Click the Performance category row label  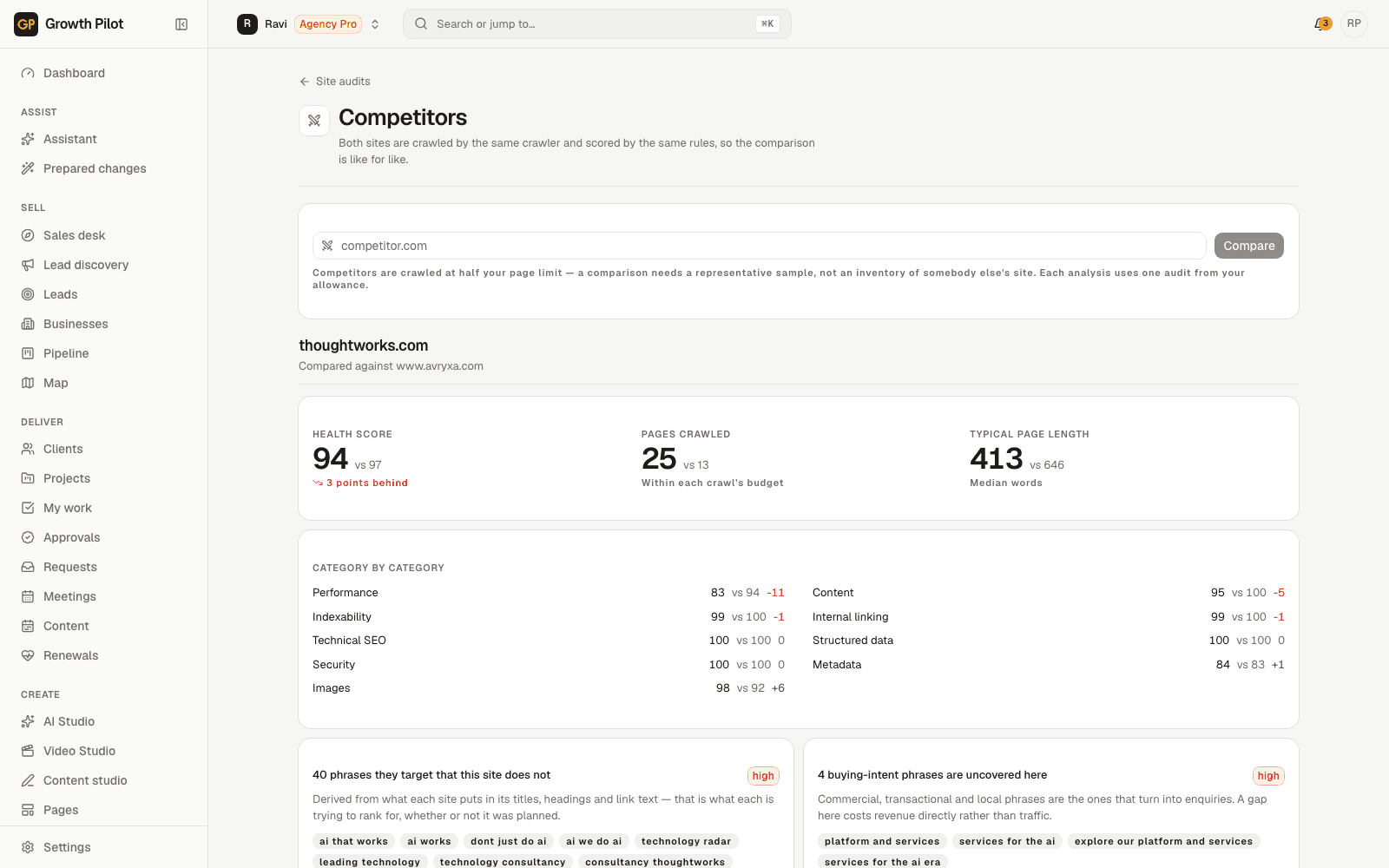pyautogui.click(x=346, y=593)
